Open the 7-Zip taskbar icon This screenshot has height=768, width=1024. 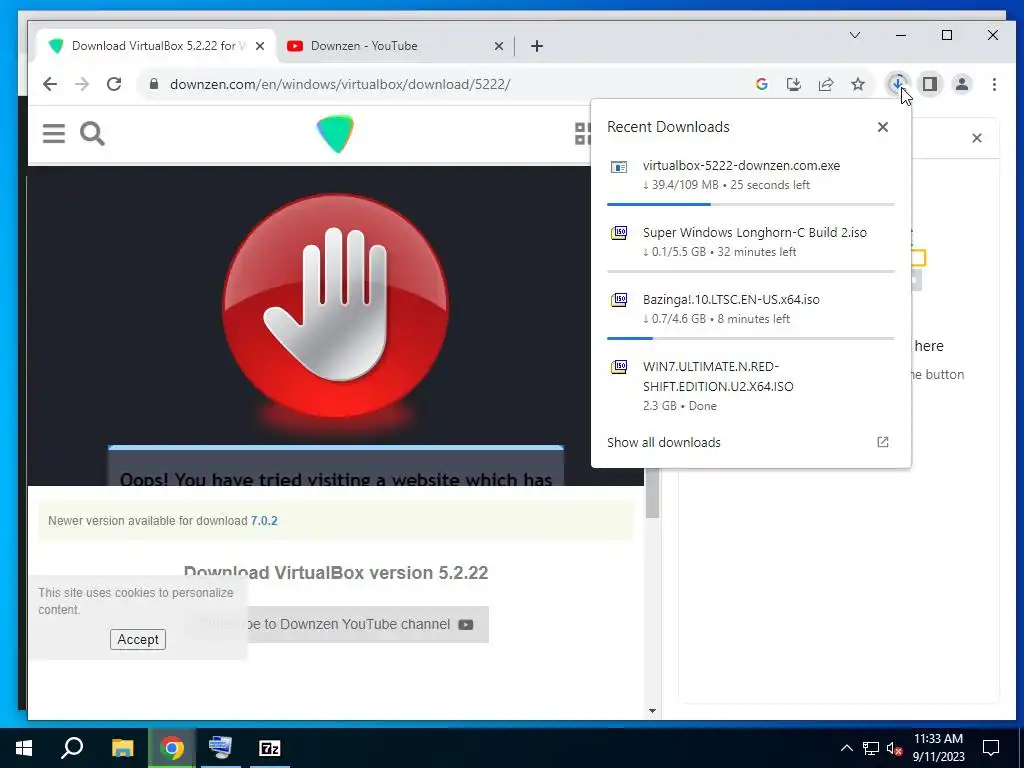point(270,748)
